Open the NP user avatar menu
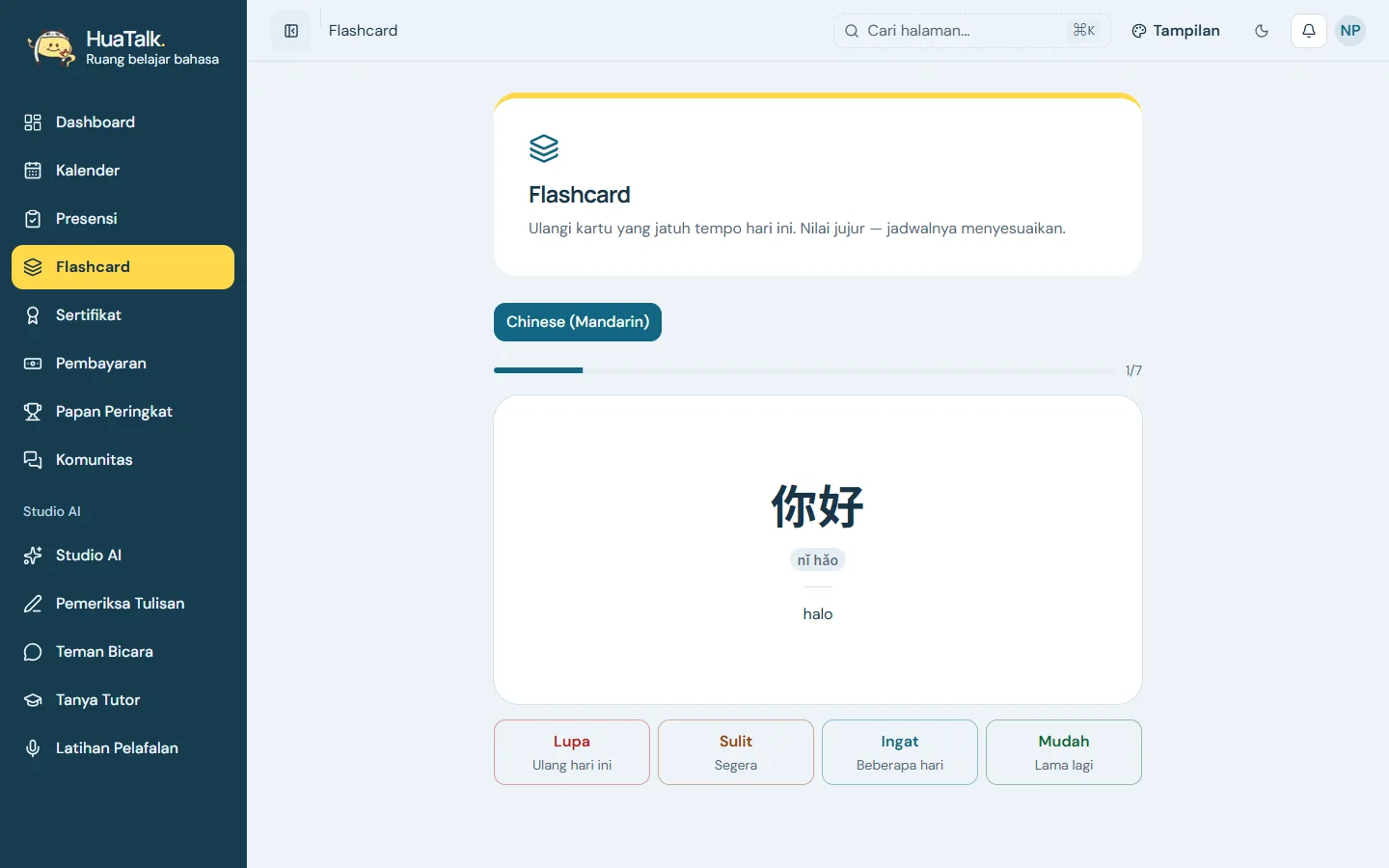The height and width of the screenshot is (868, 1389). (1350, 31)
